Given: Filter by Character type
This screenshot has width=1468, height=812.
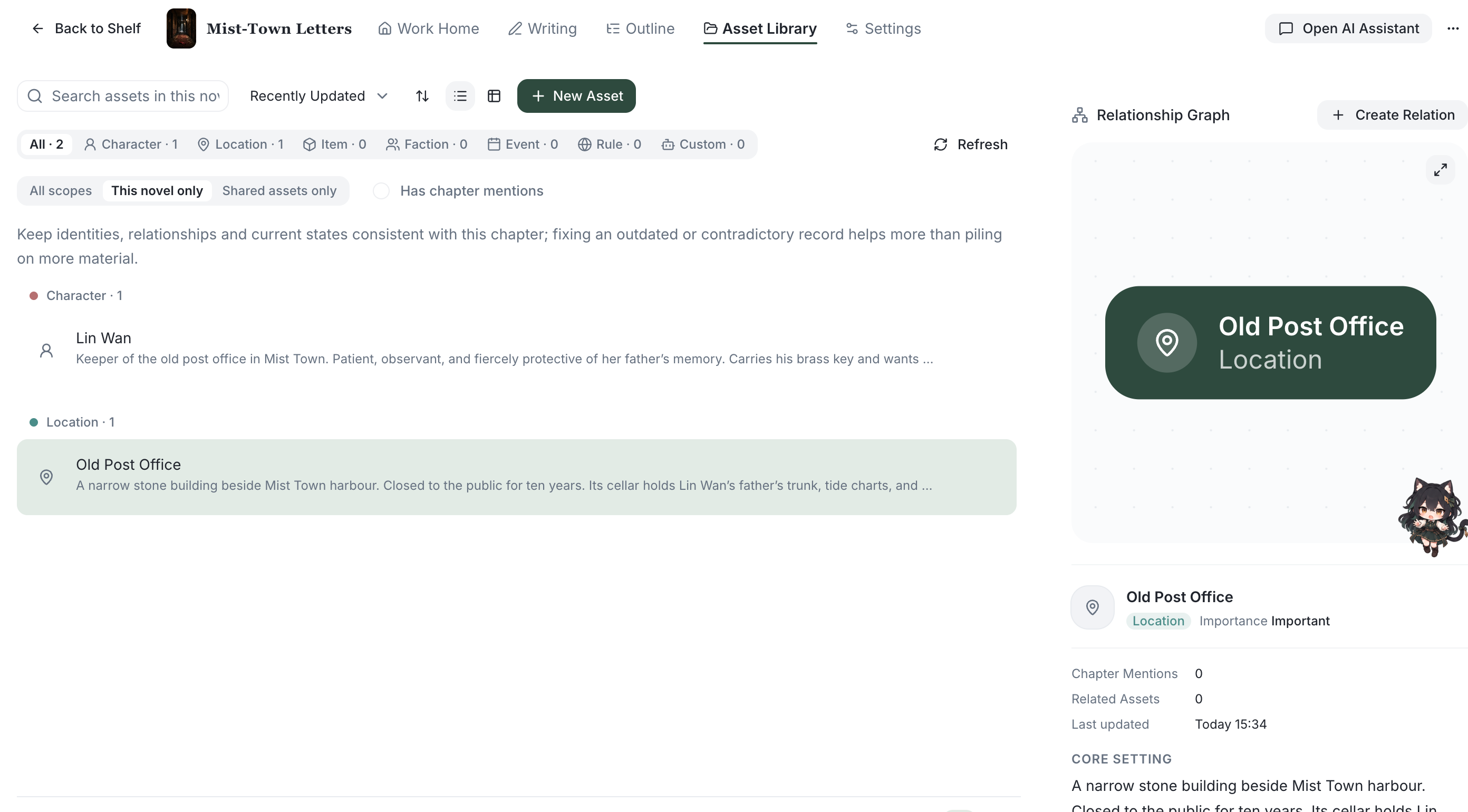Looking at the screenshot, I should (131, 144).
